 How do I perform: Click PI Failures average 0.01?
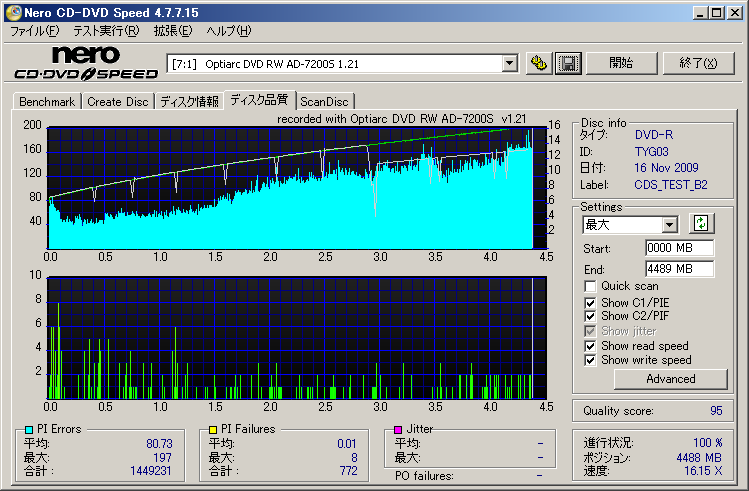[x=347, y=444]
